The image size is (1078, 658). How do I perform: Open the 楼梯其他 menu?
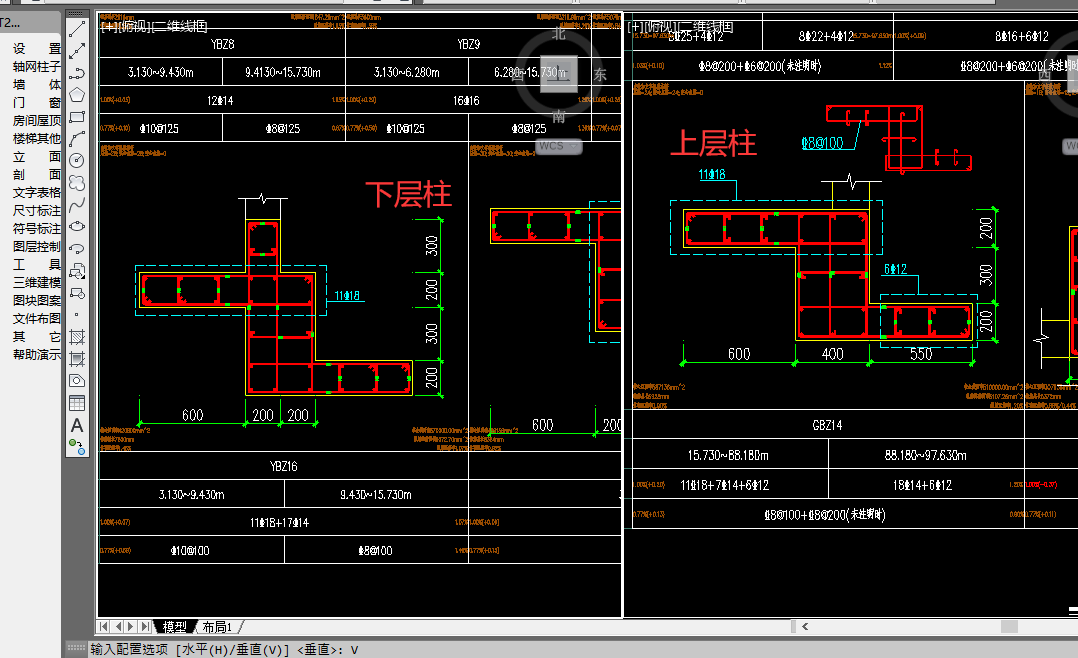click(36, 138)
